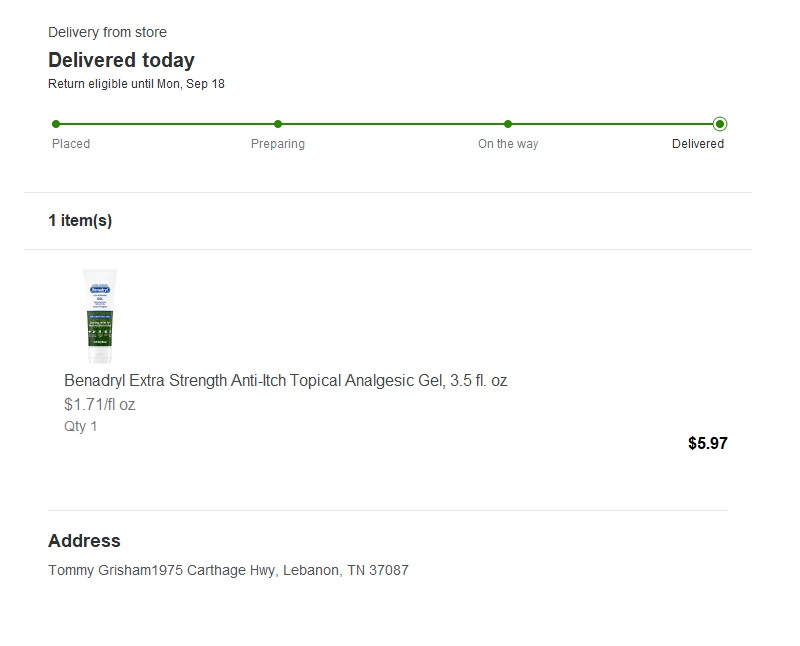Viewport: 800px width, 646px height.
Task: Click the "Preparing" label under the tracker
Action: 278,144
